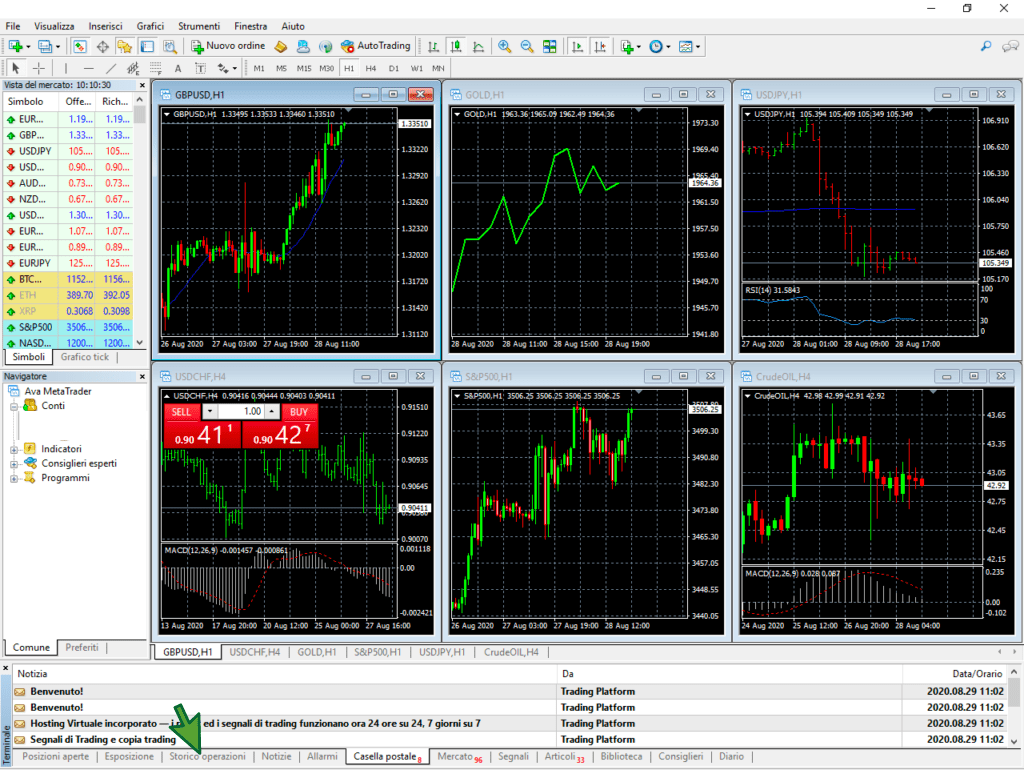The height and width of the screenshot is (770, 1024).
Task: Switch to the USDCHF,H4 chart tab
Action: (x=254, y=652)
